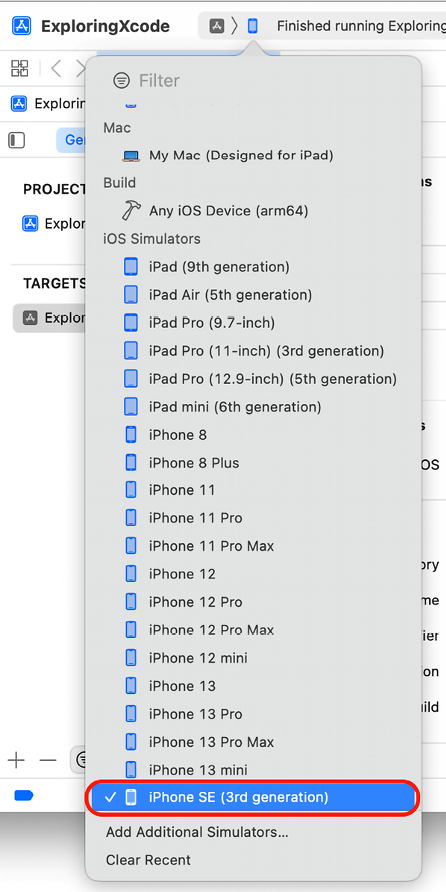Click the ExploringXcode title text
Image resolution: width=446 pixels, height=892 pixels.
point(105,26)
